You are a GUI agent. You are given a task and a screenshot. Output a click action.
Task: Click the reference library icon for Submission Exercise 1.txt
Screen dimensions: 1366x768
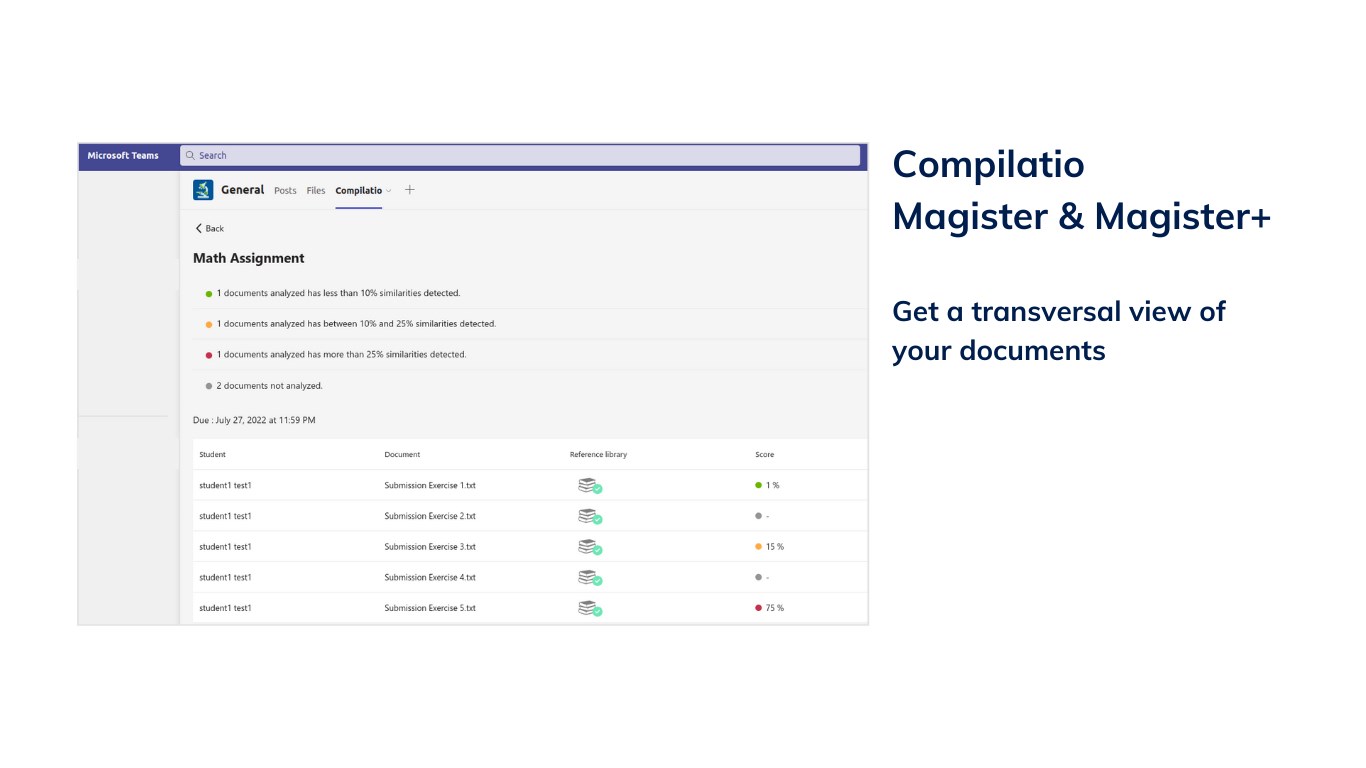coord(590,486)
